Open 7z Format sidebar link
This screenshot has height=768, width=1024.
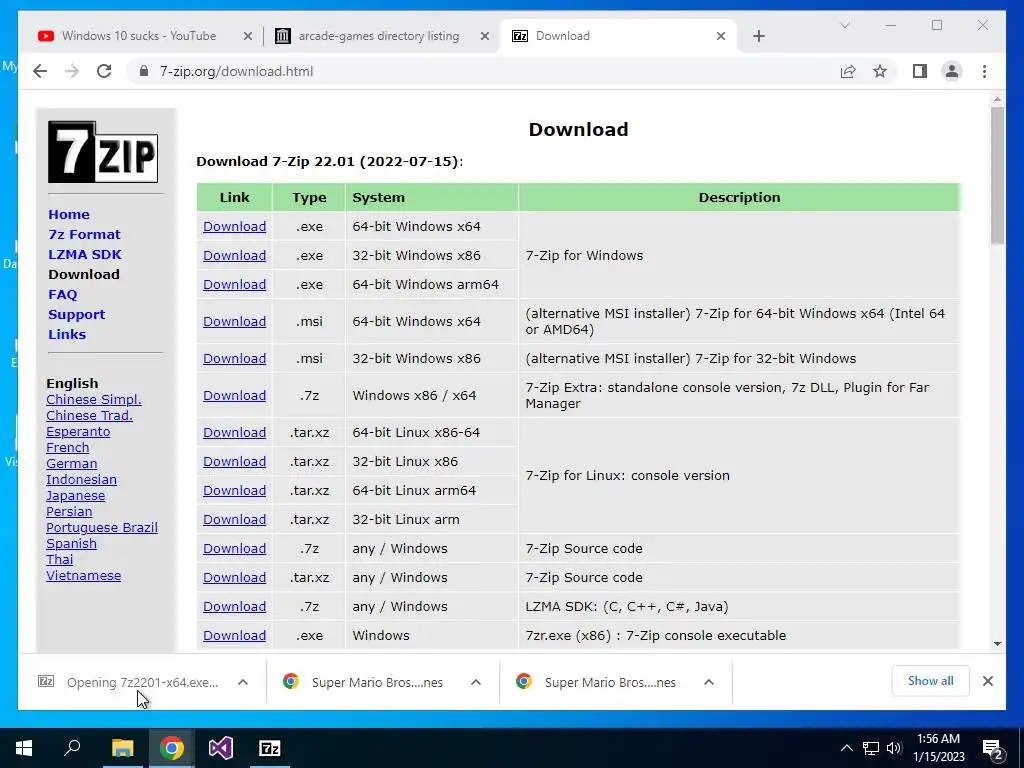click(x=84, y=234)
